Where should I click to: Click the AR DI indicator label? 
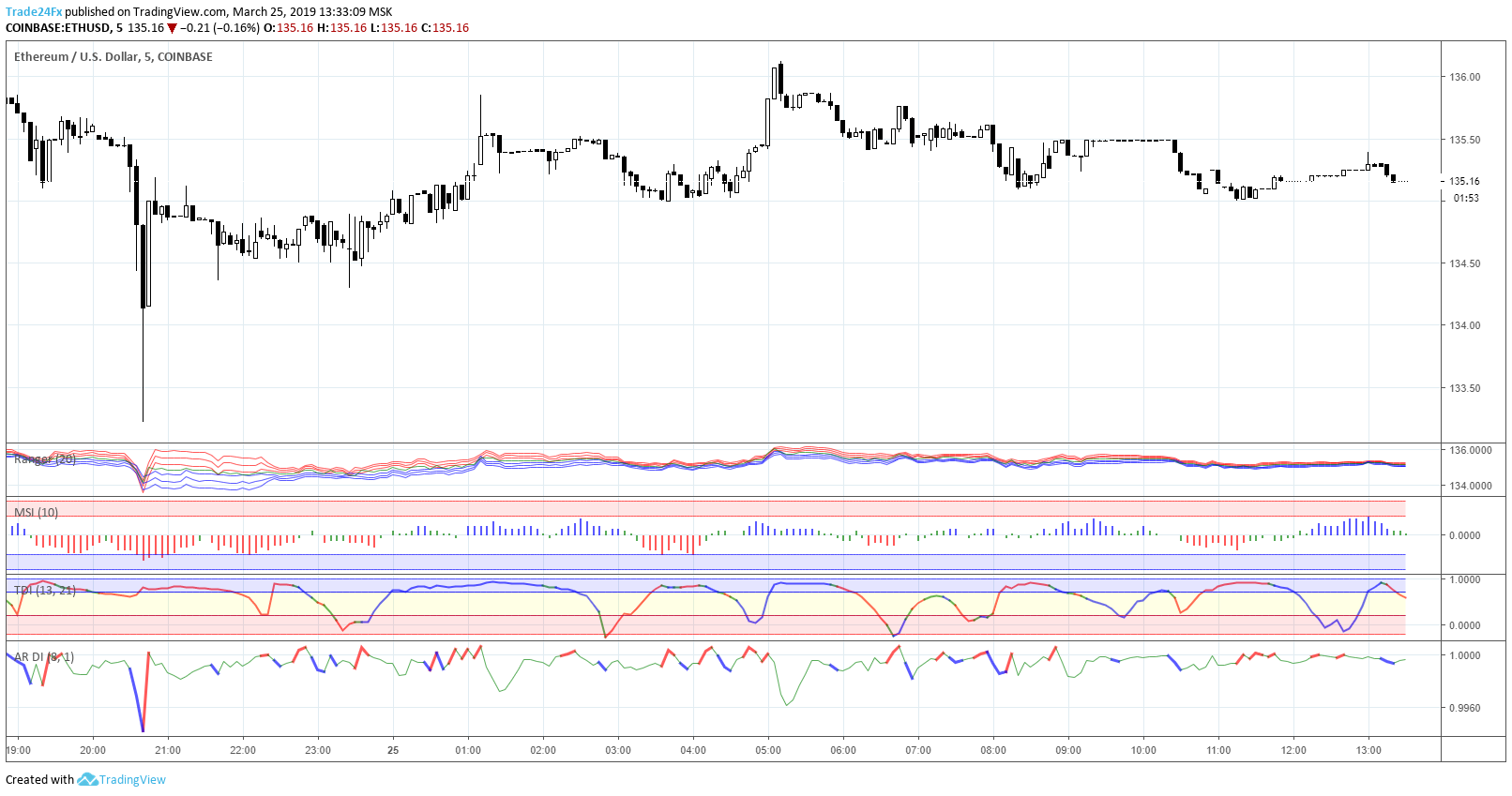pos(43,657)
